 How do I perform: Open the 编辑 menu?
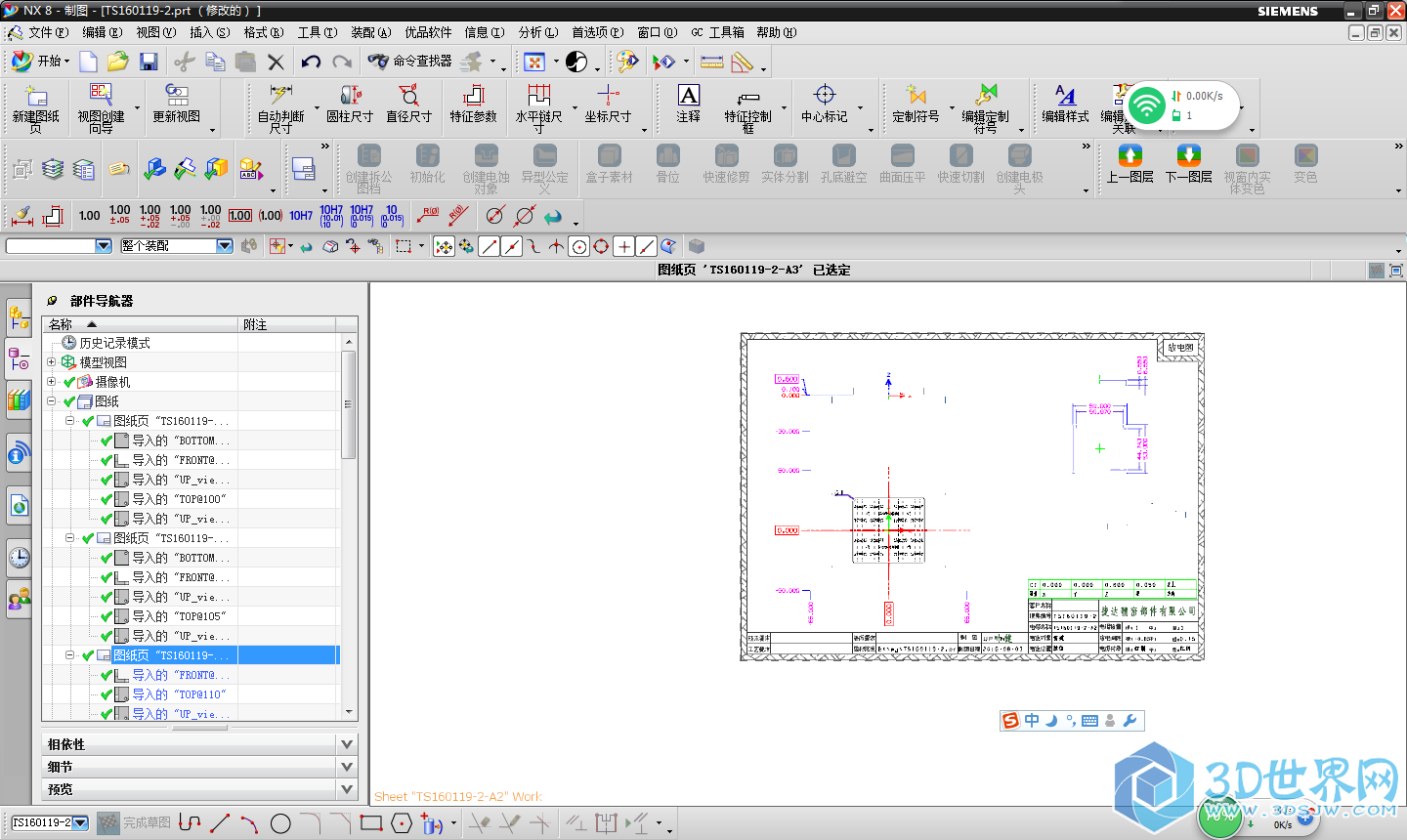pos(102,32)
